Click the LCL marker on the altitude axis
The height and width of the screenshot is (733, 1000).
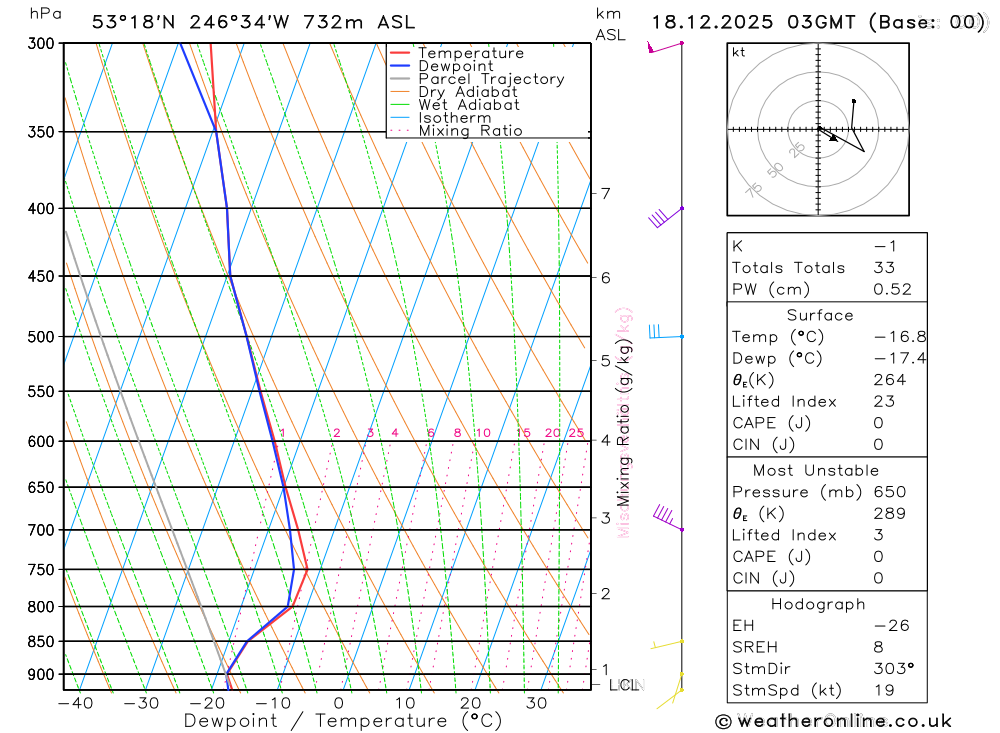[x=624, y=685]
